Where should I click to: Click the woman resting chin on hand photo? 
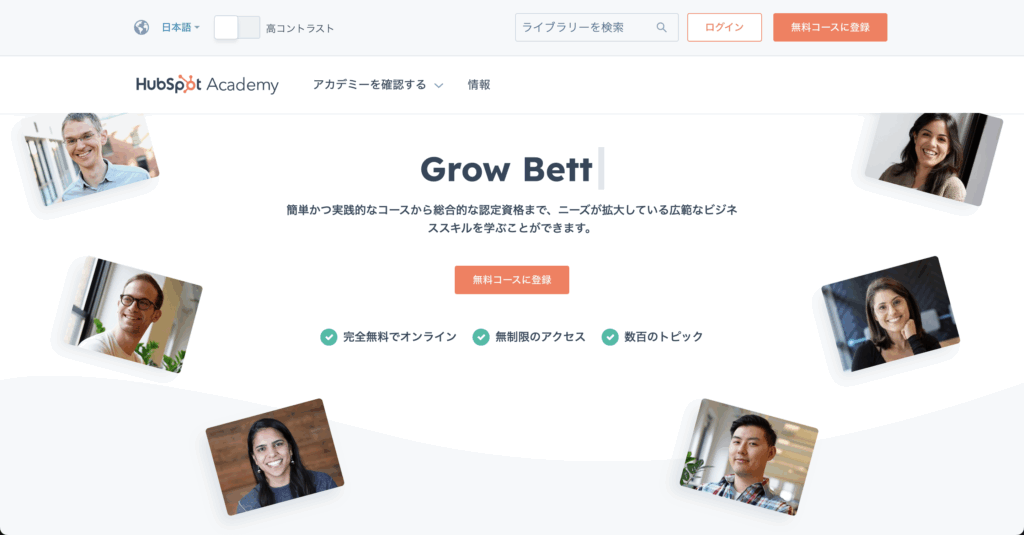click(x=890, y=314)
